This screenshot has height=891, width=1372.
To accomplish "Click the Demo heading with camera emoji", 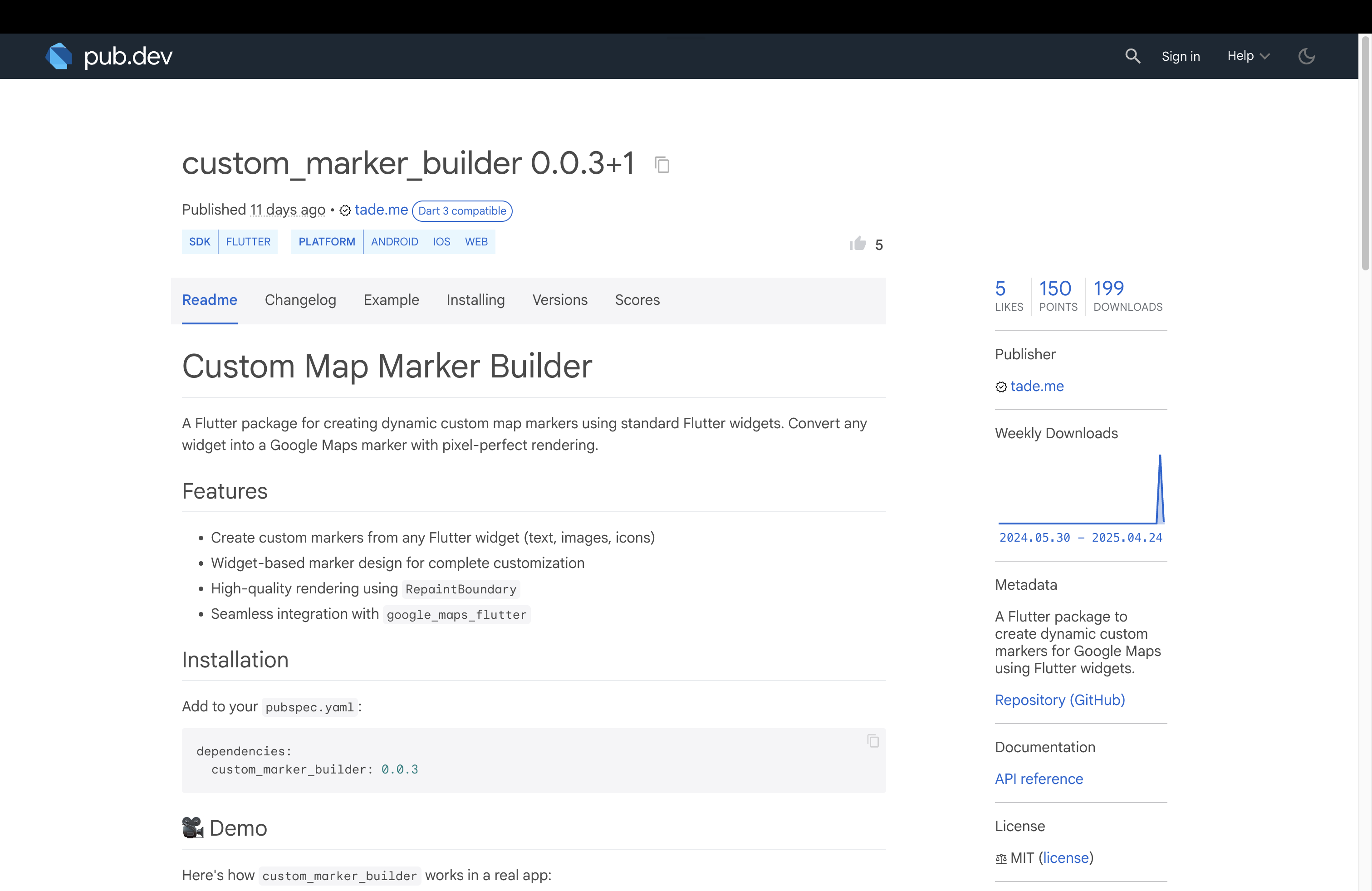I will tap(224, 828).
